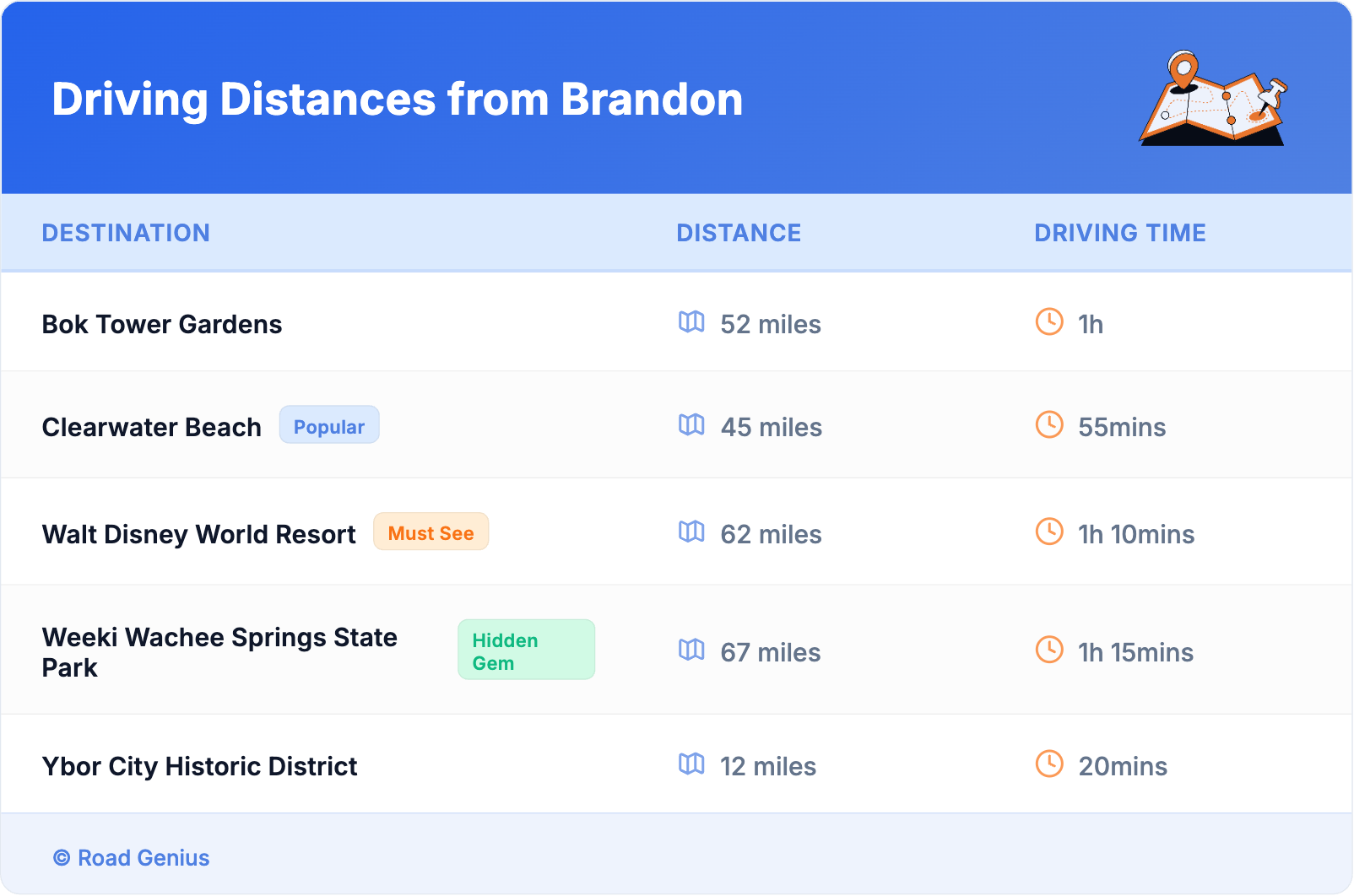
Task: Select the Ybor City Historic District row
Action: (x=200, y=766)
